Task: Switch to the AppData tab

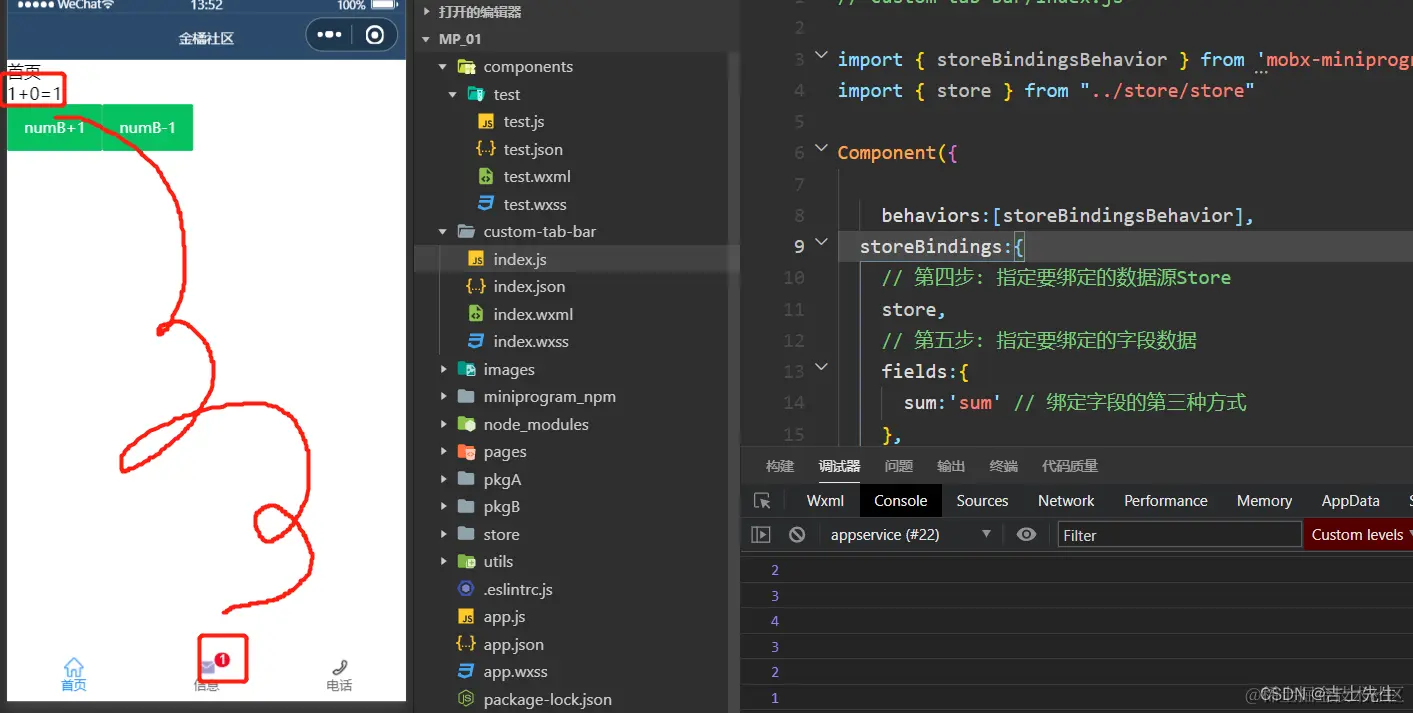Action: coord(1350,501)
